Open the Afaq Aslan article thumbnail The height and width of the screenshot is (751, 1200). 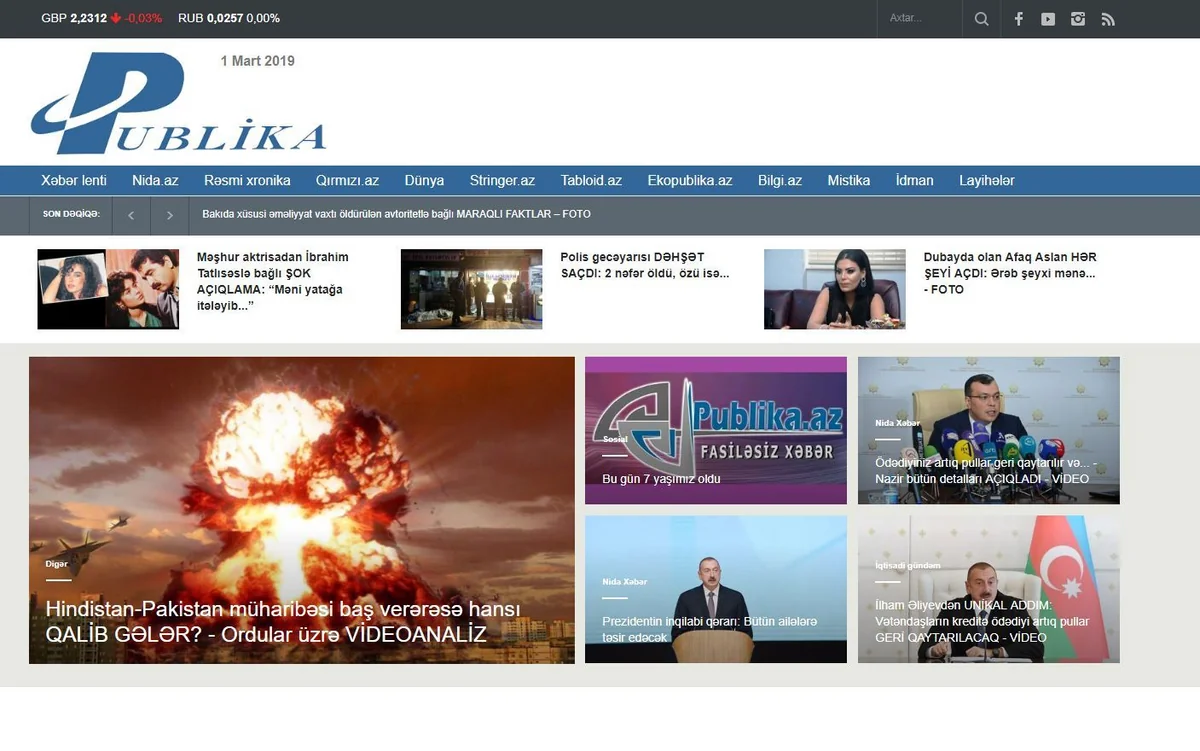tap(834, 289)
